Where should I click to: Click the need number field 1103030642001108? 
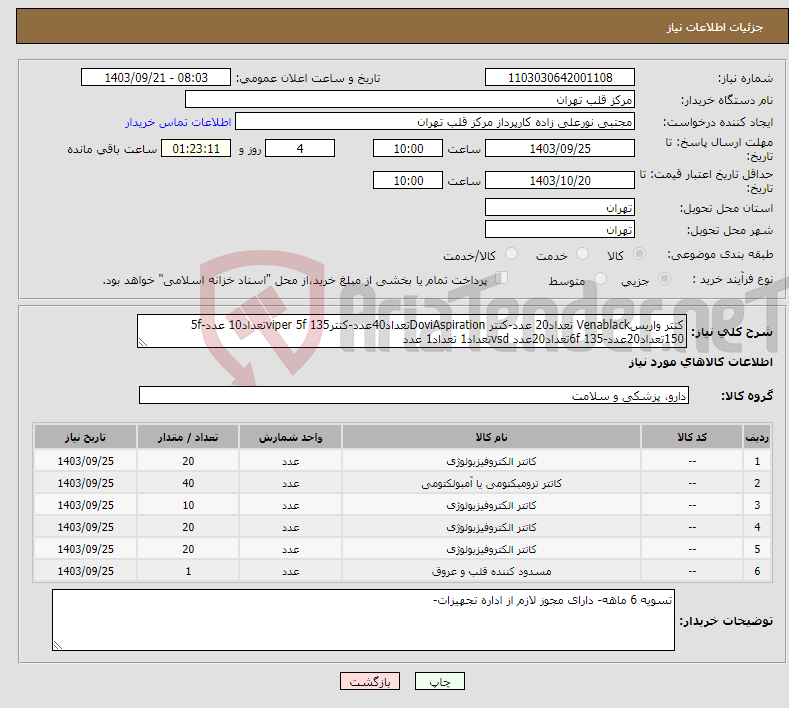pos(560,77)
